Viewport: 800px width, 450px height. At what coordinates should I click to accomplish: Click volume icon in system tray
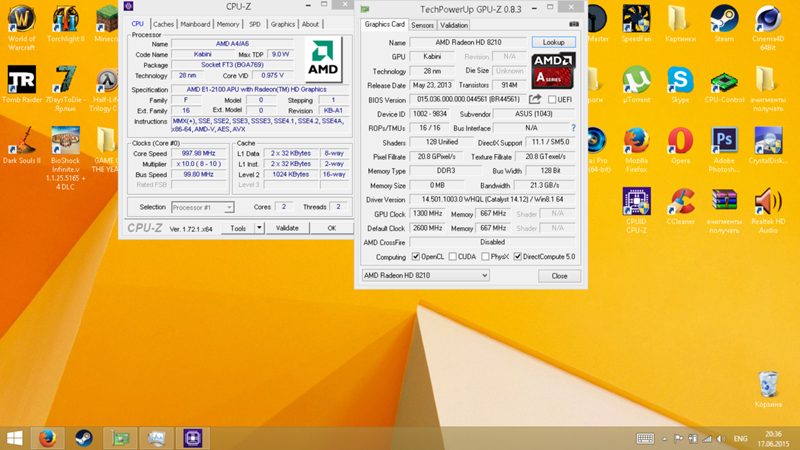(721, 439)
